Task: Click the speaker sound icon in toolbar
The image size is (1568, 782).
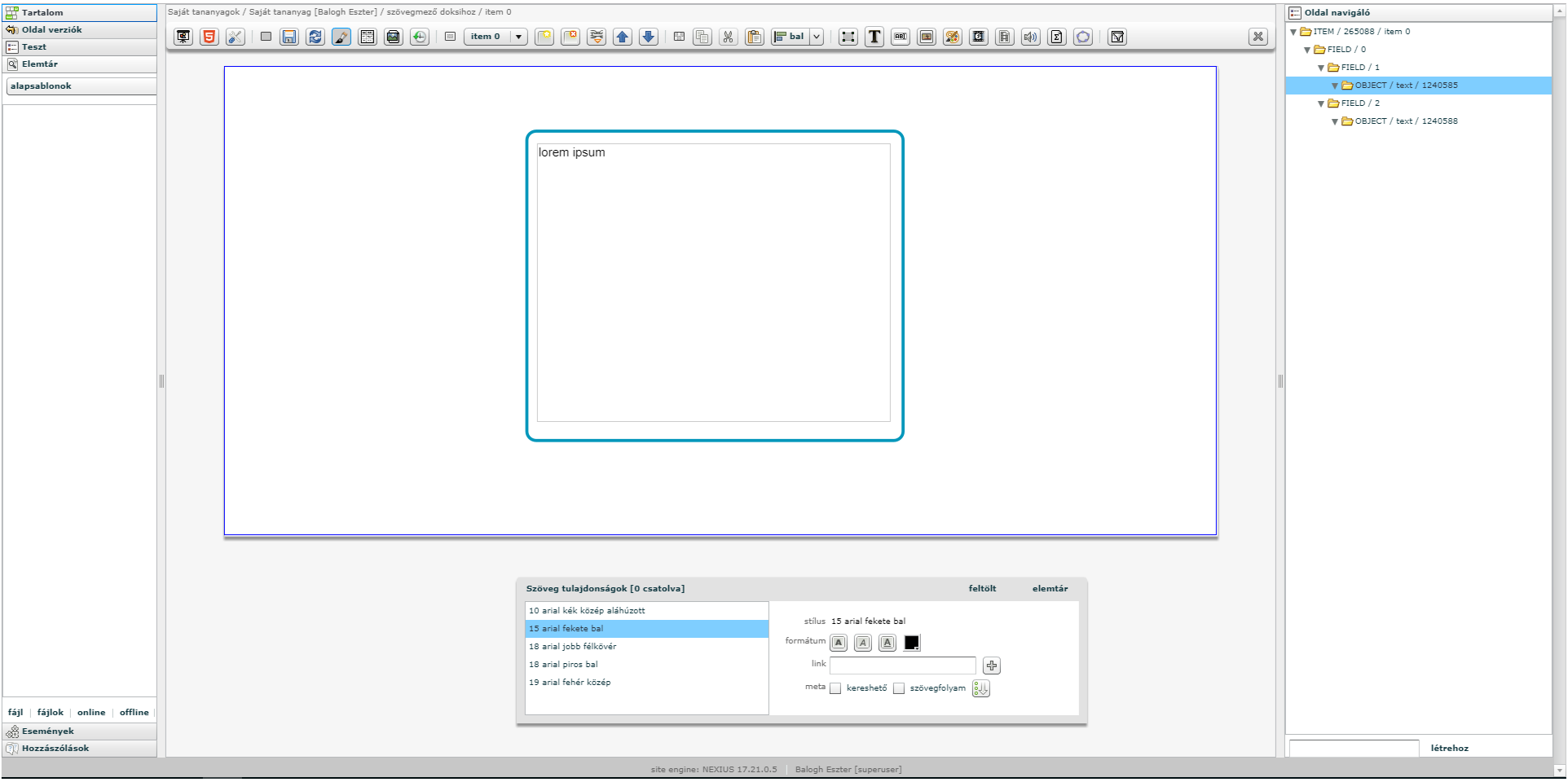Action: (x=1031, y=37)
